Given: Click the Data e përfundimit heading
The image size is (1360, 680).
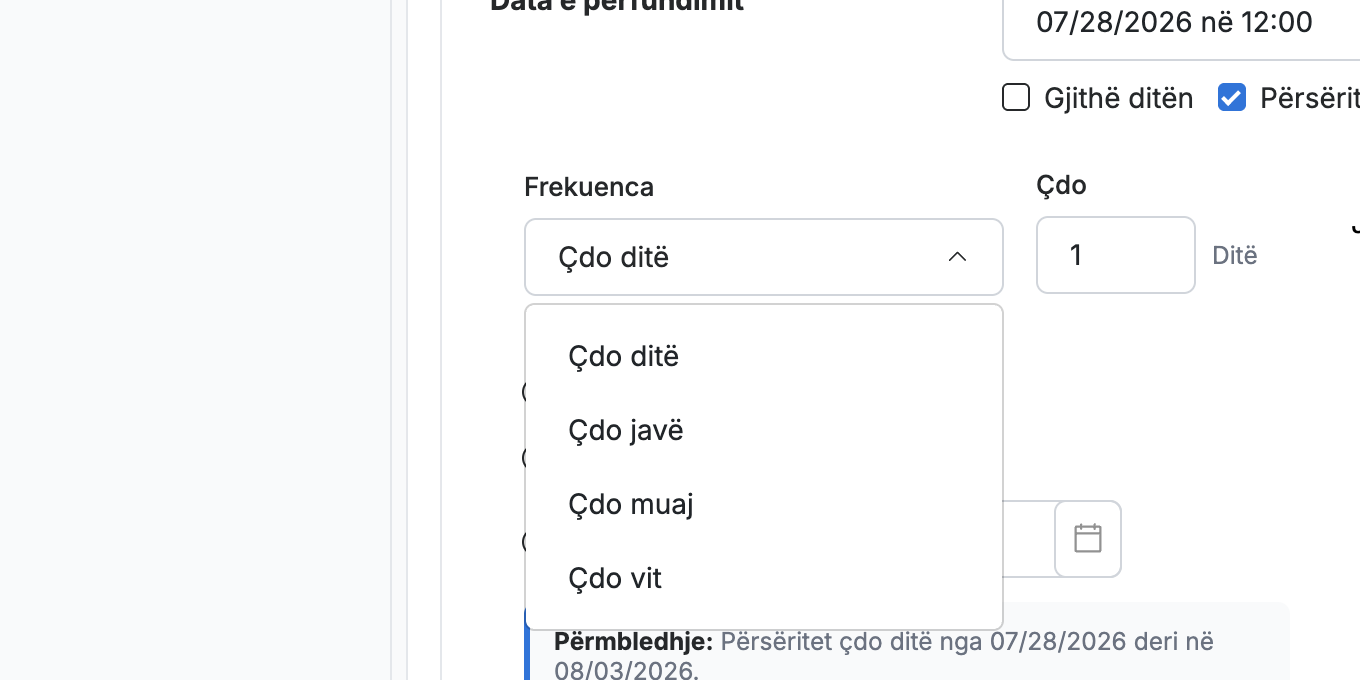Looking at the screenshot, I should (x=617, y=5).
